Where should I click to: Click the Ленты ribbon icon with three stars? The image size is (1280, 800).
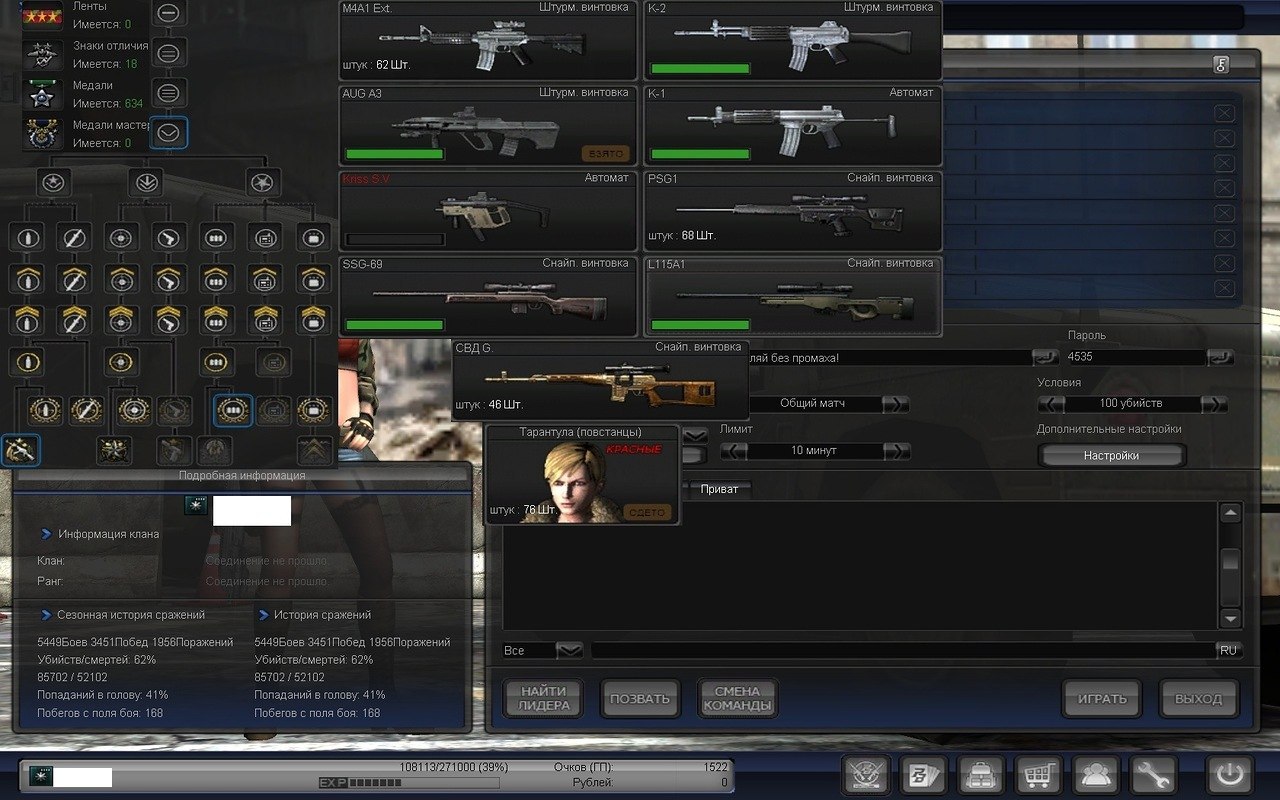pyautogui.click(x=42, y=15)
